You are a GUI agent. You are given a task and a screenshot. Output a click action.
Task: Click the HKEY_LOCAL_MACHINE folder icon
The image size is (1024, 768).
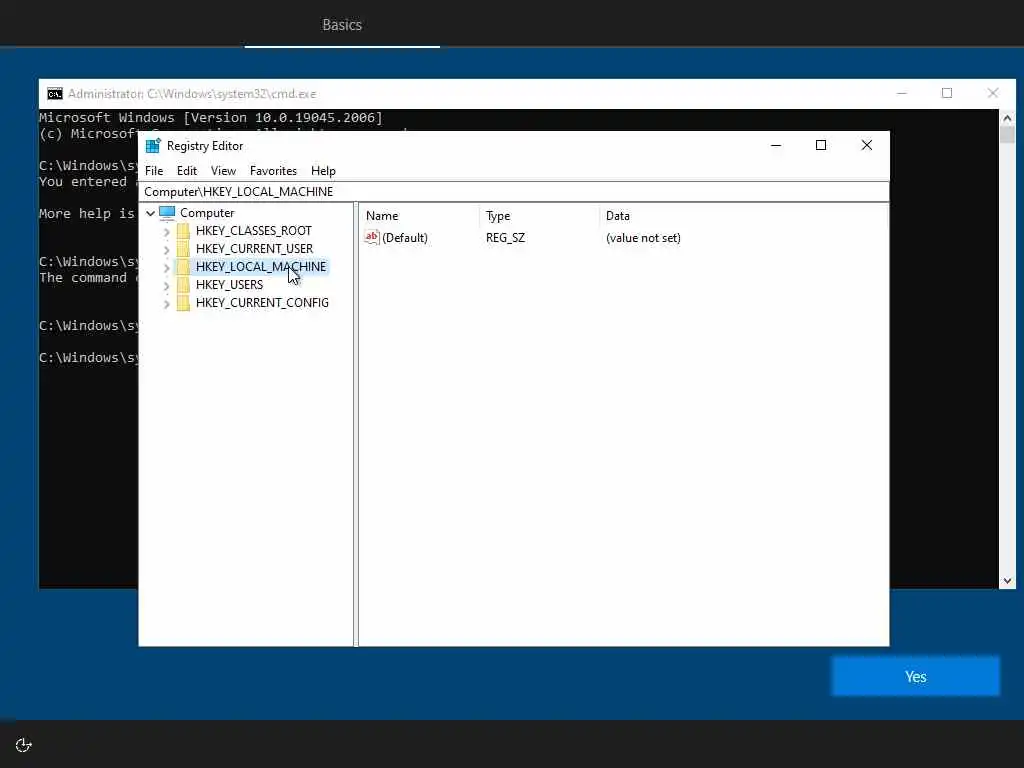[184, 266]
